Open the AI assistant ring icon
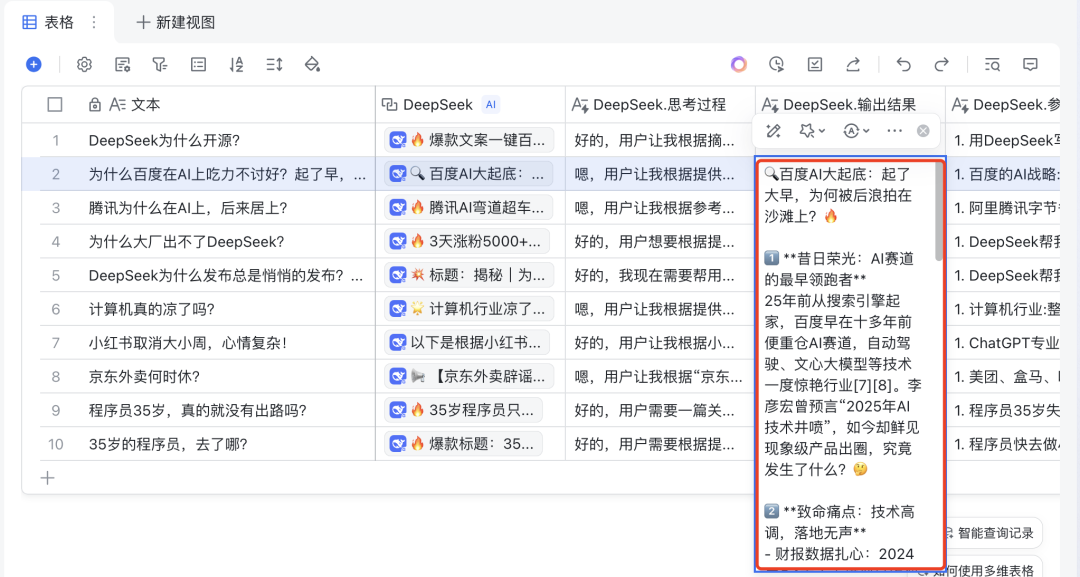Viewport: 1080px width, 577px height. pyautogui.click(x=738, y=65)
